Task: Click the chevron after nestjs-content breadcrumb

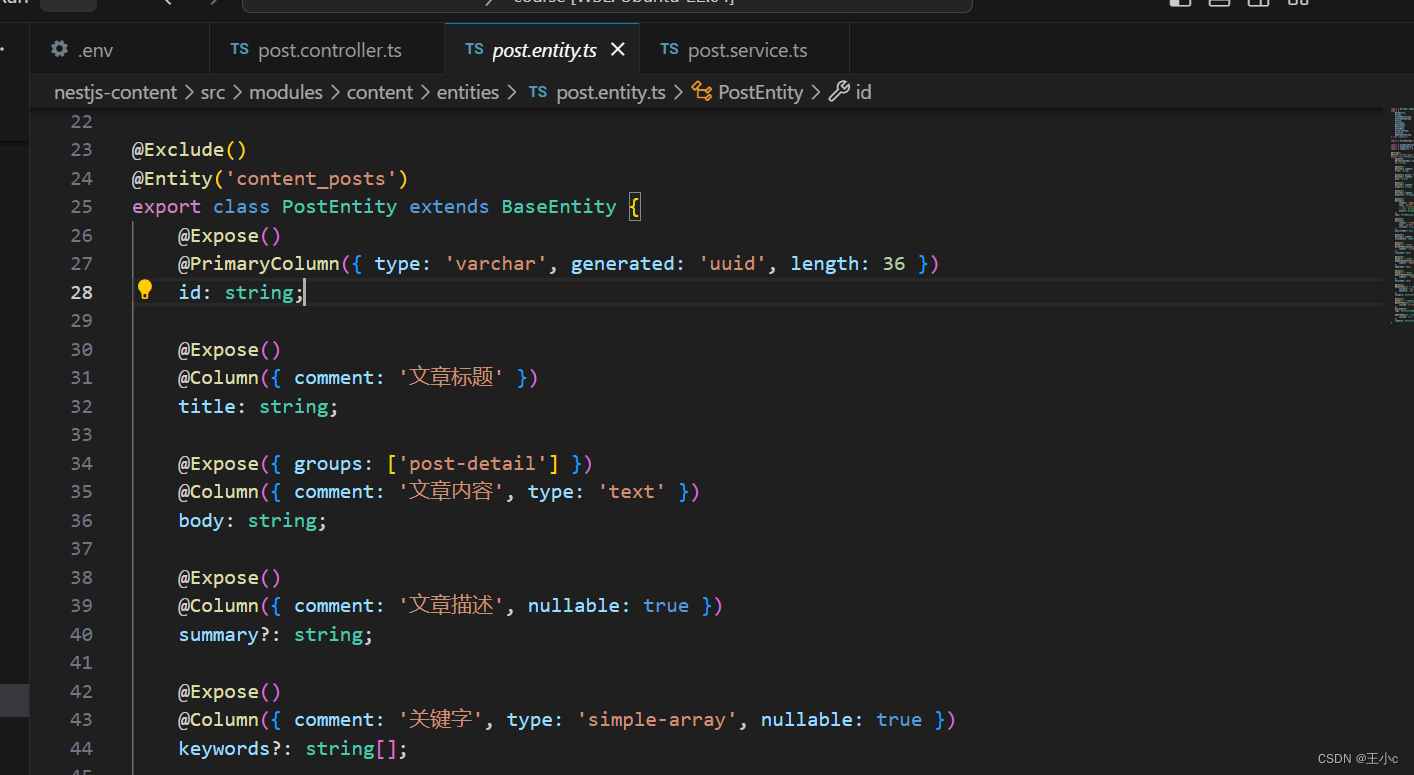Action: click(x=188, y=92)
